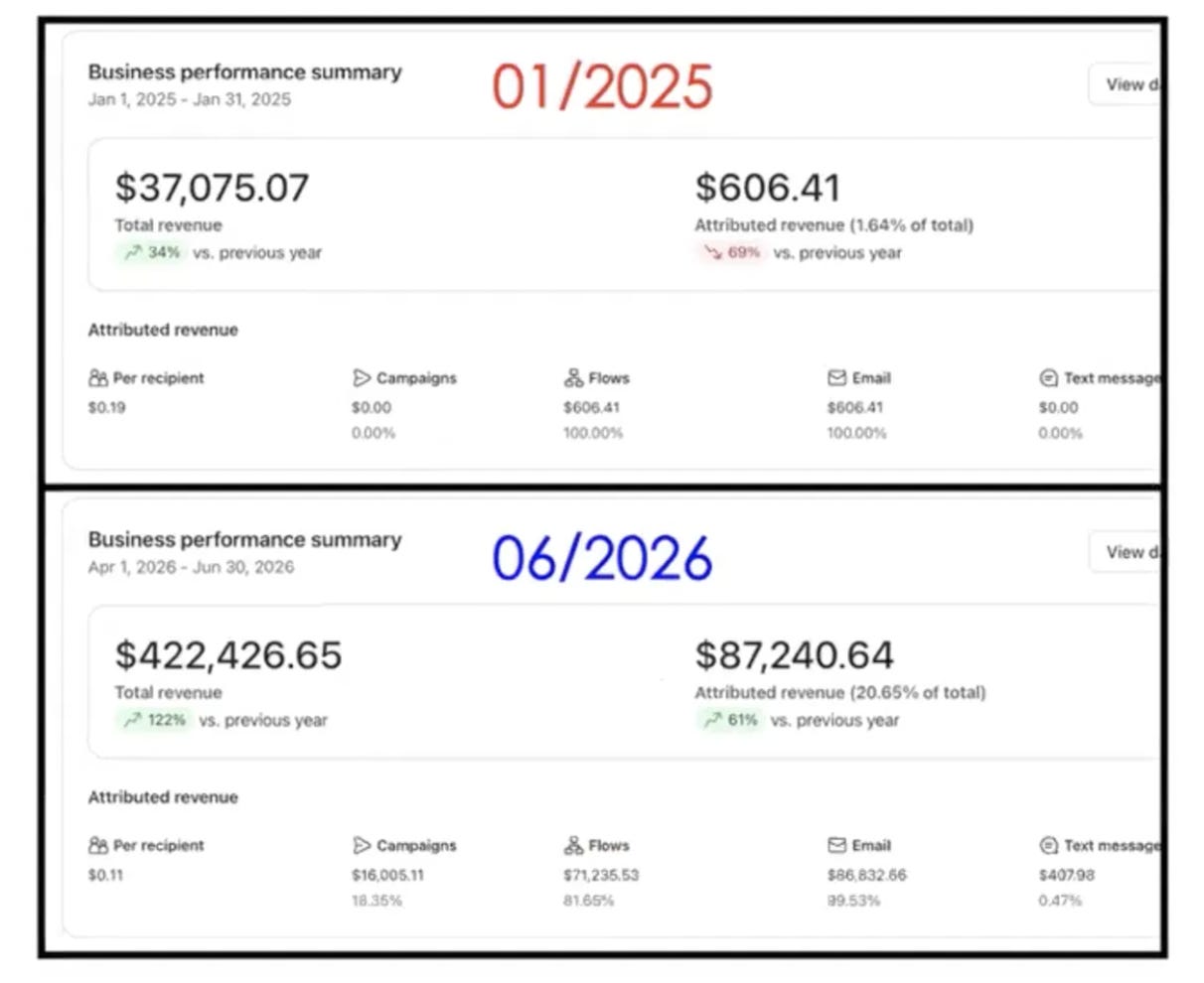Click the Per recipient icon in Apr–Jun 2026 panel

coord(97,846)
